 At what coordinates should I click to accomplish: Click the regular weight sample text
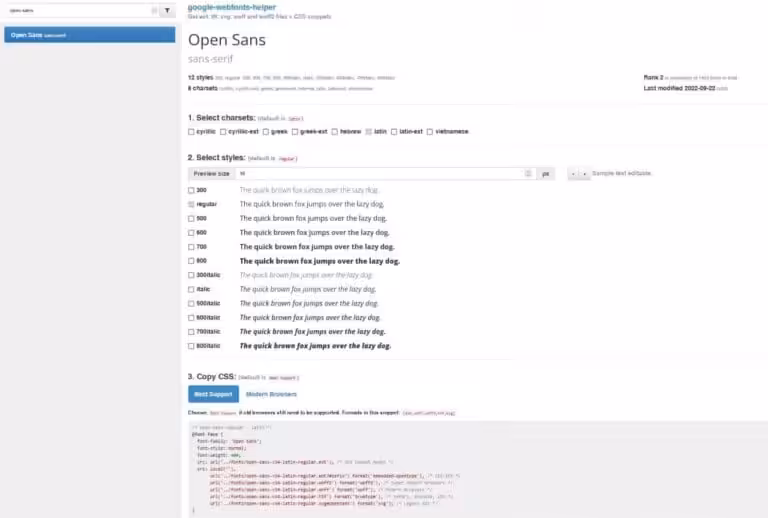(x=312, y=204)
